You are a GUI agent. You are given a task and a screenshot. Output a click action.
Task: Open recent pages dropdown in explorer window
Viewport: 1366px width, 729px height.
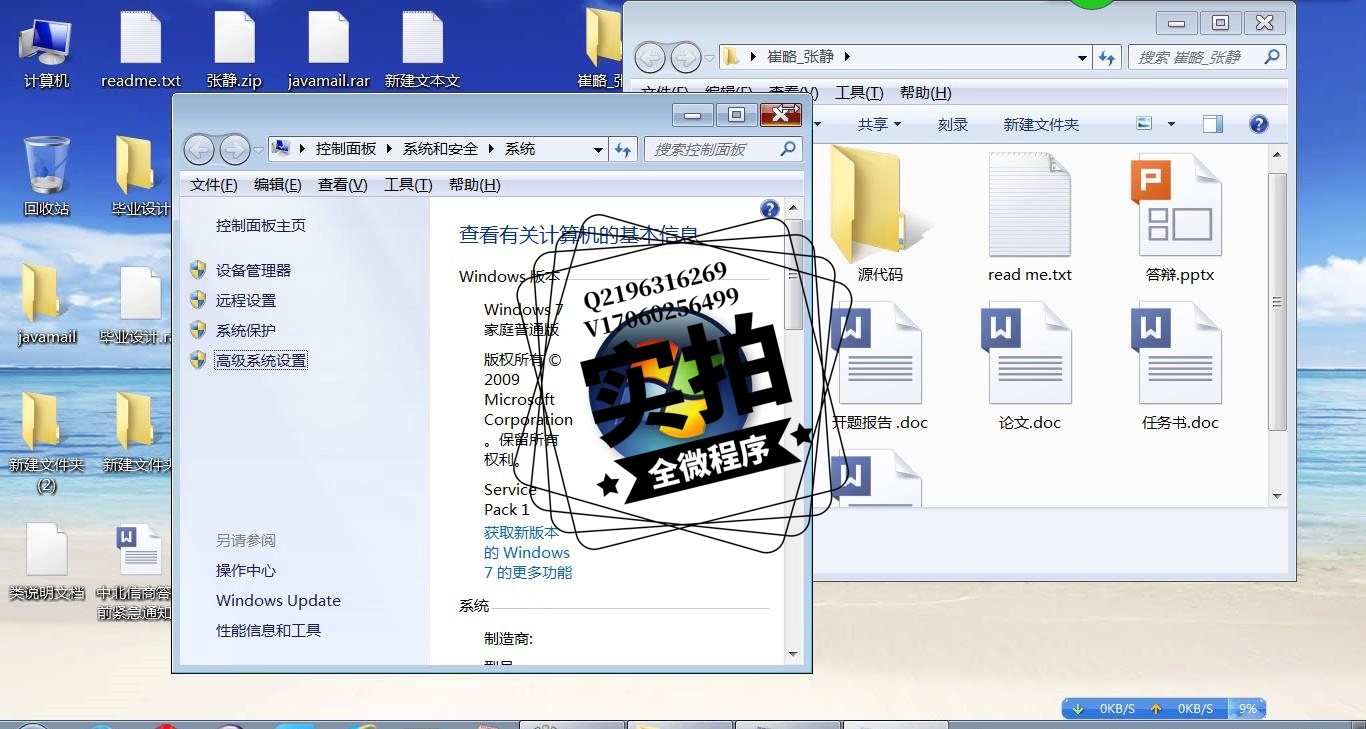(x=709, y=57)
